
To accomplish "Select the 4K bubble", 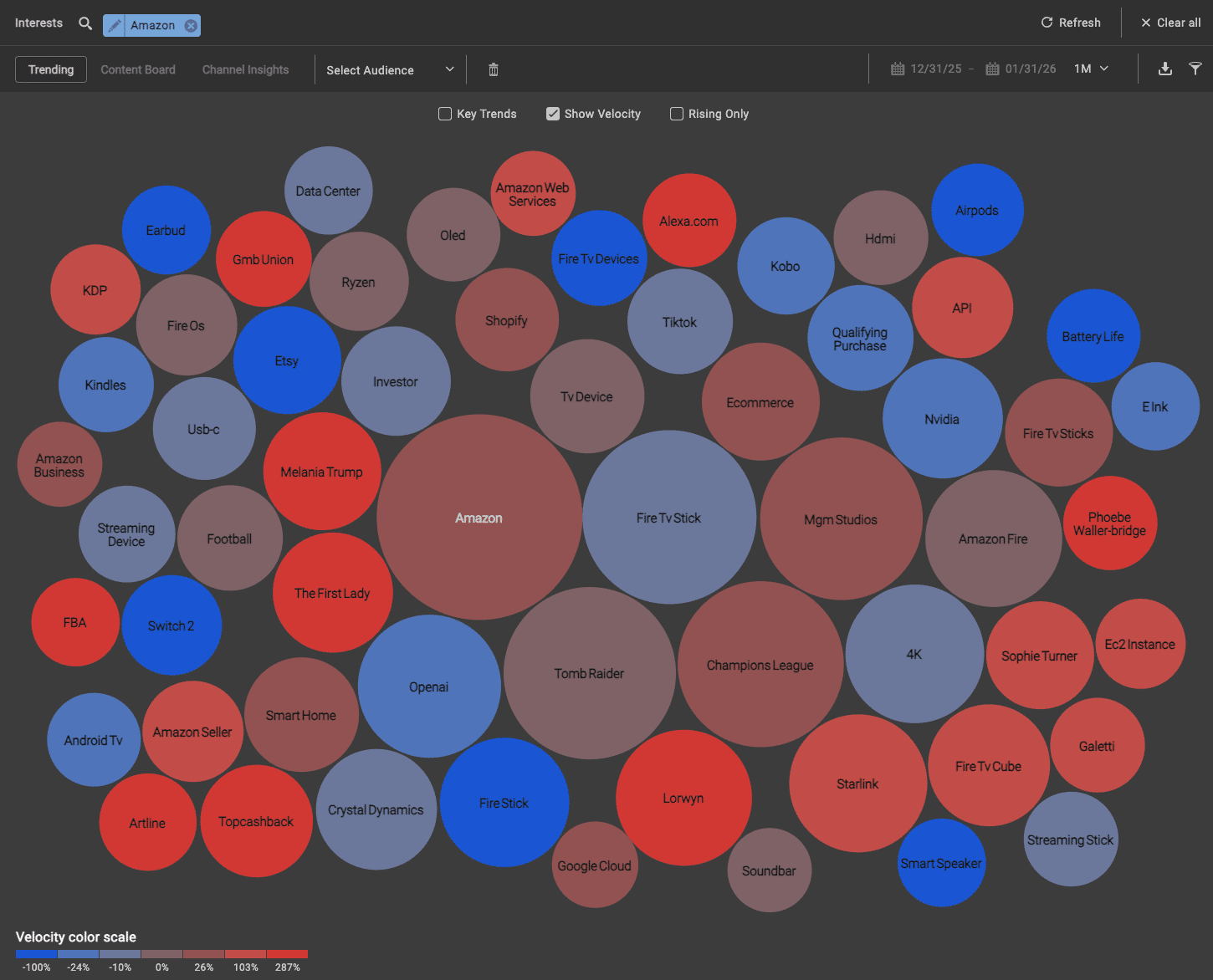I will pos(914,654).
